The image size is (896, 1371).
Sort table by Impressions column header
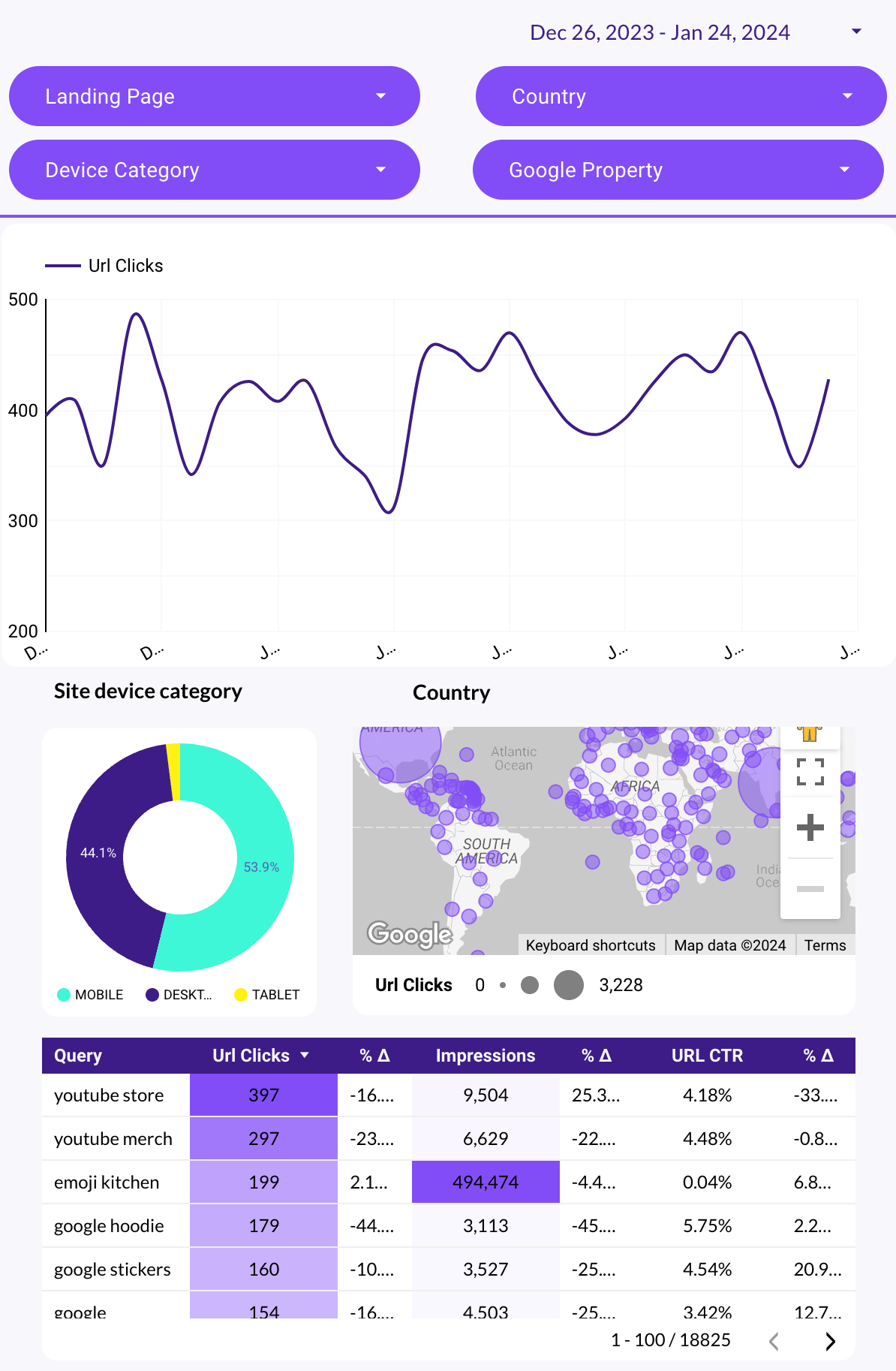(485, 1055)
